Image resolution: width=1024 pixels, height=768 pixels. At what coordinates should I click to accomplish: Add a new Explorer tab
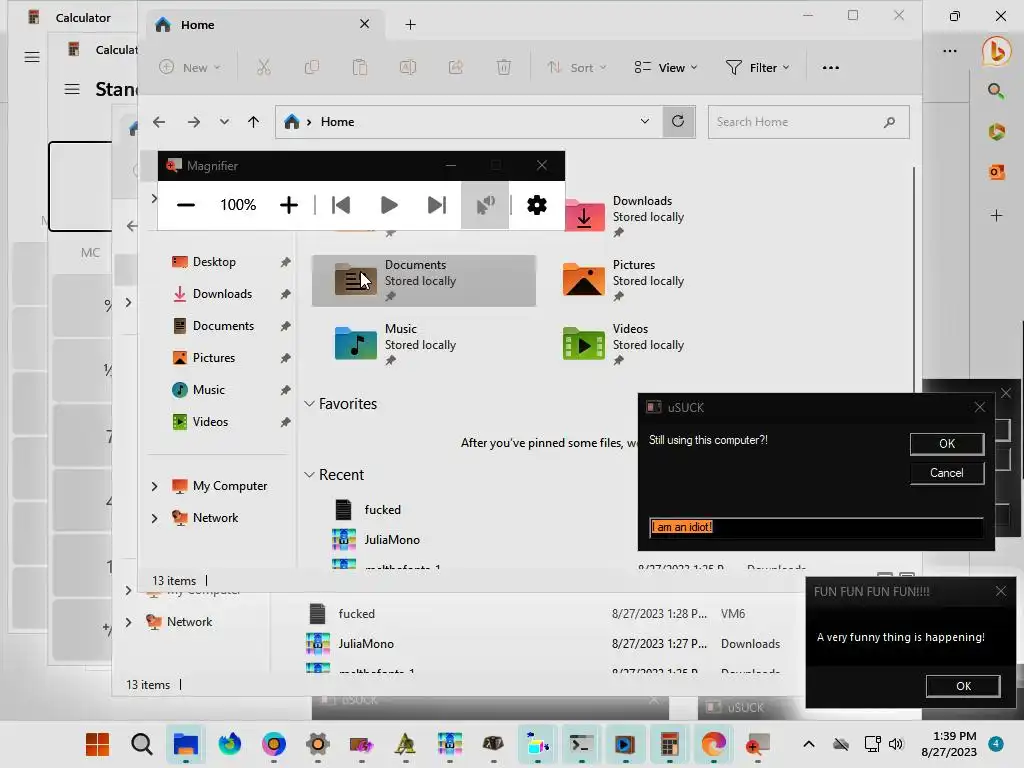(410, 25)
